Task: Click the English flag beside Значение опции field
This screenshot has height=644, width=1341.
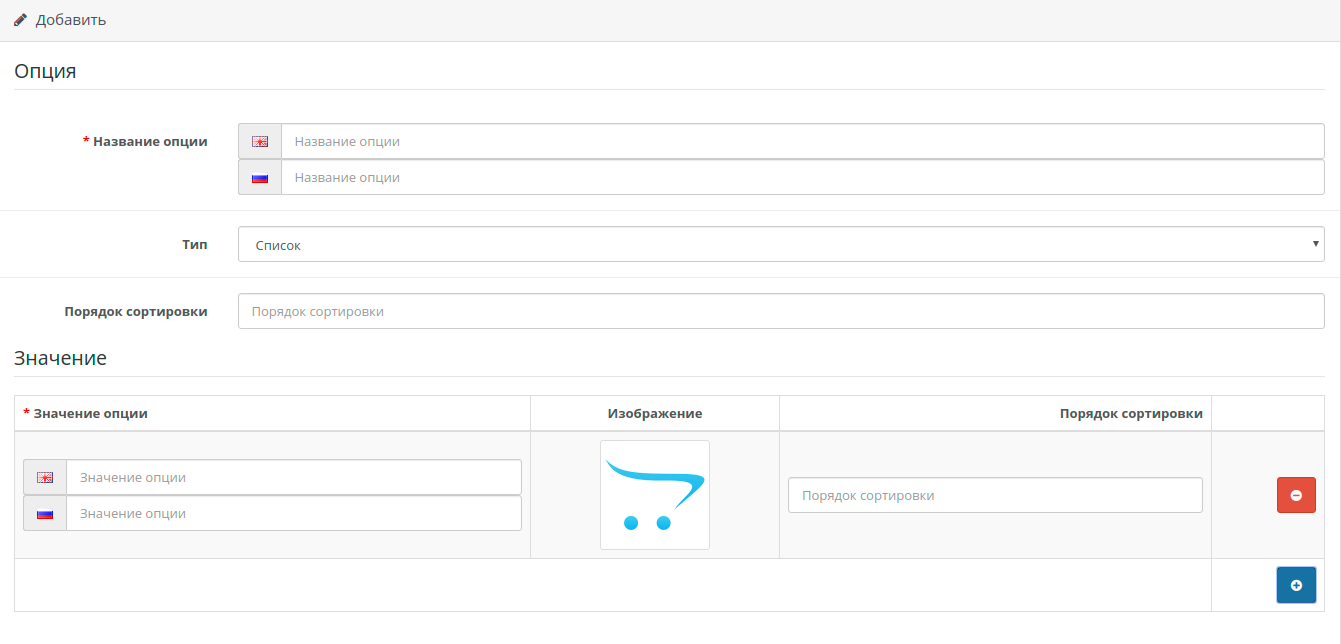Action: pos(45,478)
